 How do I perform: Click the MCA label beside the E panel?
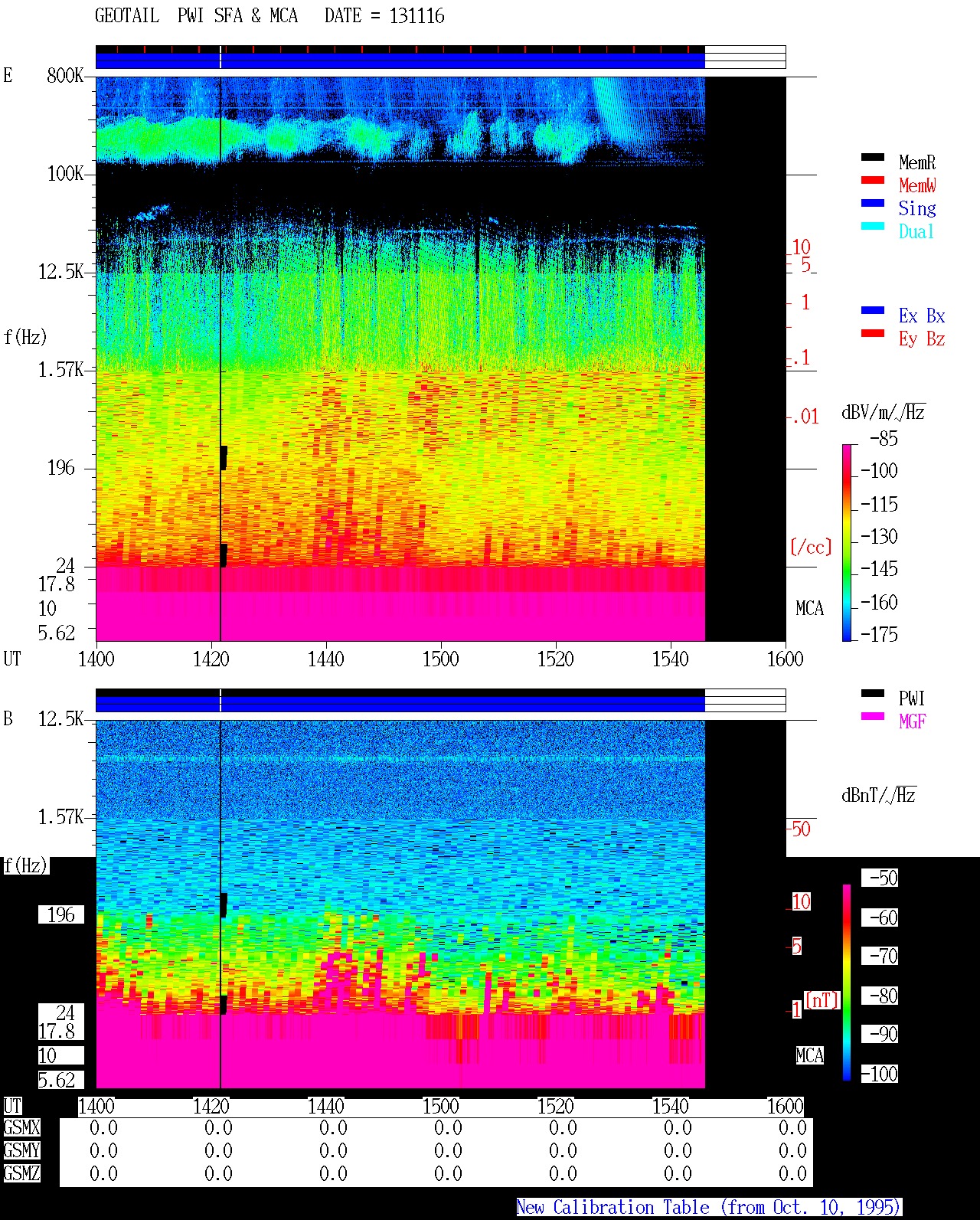[809, 608]
